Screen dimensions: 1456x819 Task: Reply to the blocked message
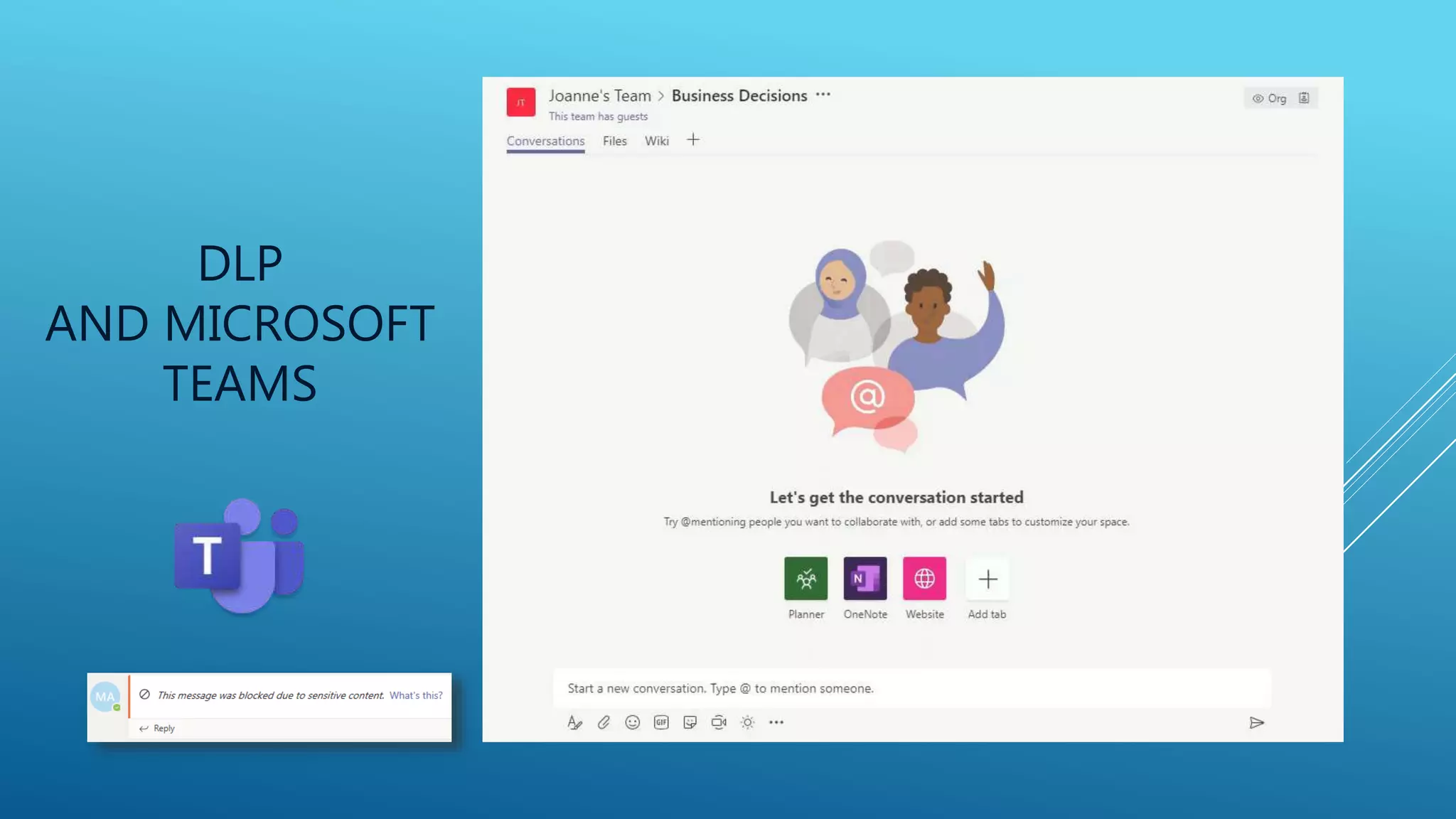157,728
